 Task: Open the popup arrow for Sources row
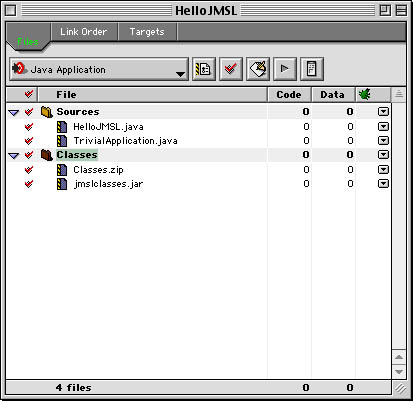[x=383, y=112]
